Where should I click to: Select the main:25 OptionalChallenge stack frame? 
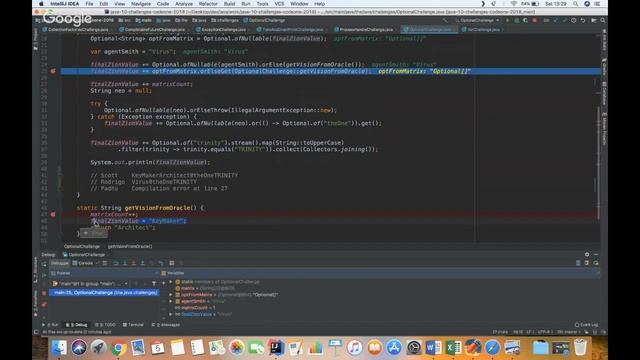104,293
